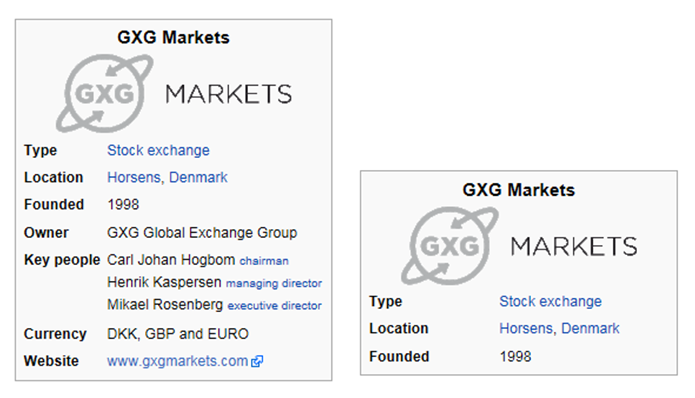Follow Denmark link in left infobox
The image size is (695, 398).
pyautogui.click(x=198, y=177)
